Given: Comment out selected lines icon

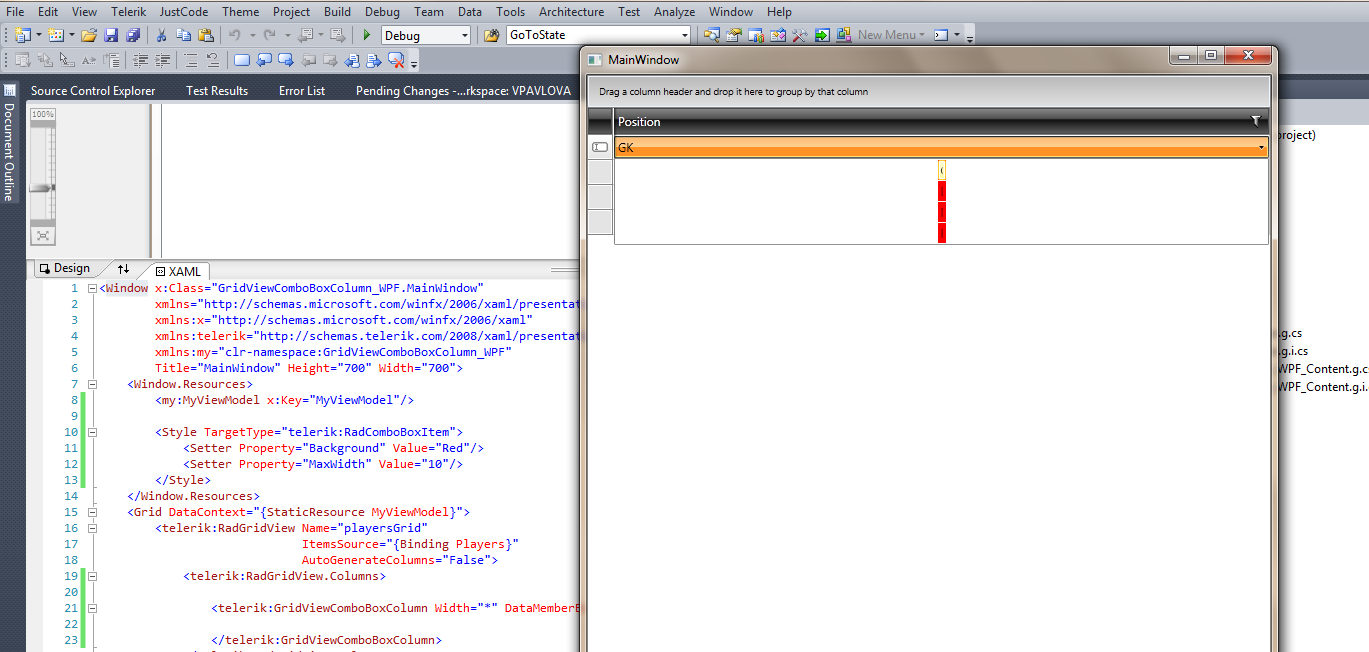Looking at the screenshot, I should pyautogui.click(x=191, y=60).
